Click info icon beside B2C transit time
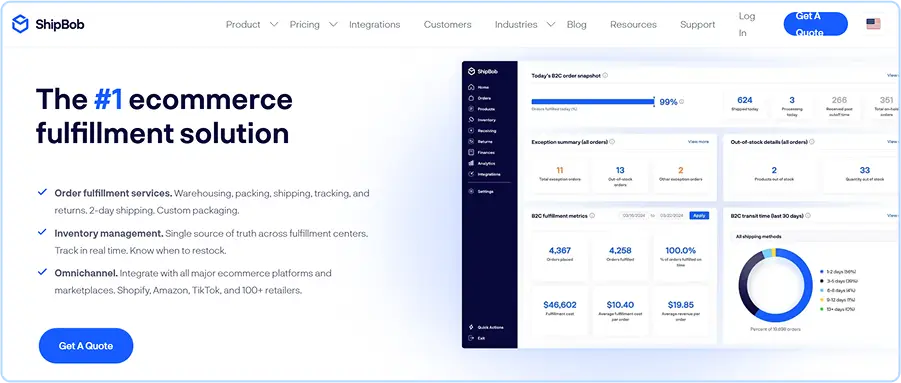Screen dimensions: 901x383 click(808, 216)
